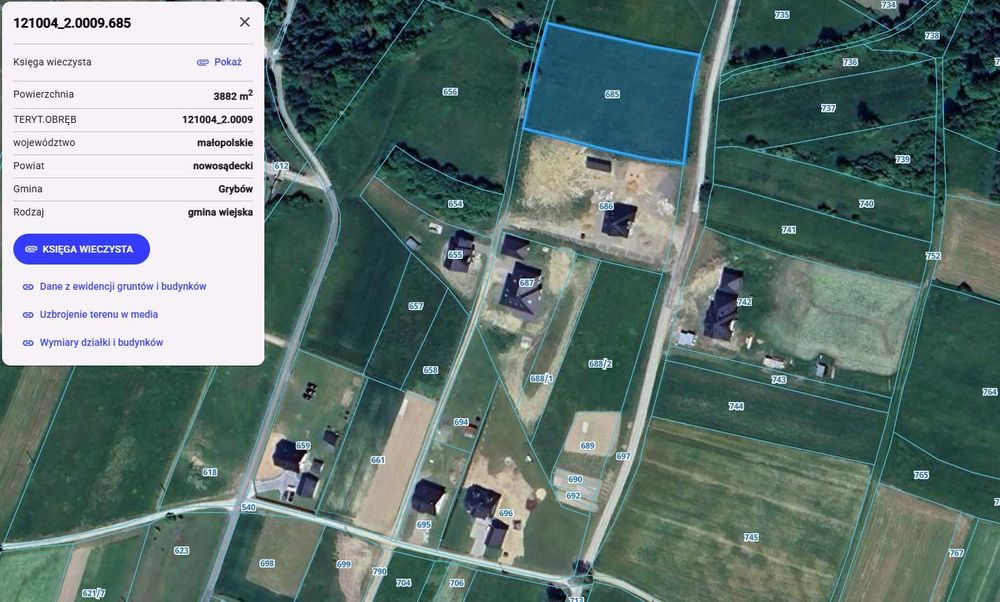Screen dimensions: 1000x602
Task: Select parcel 656 on the map
Action: click(x=450, y=92)
